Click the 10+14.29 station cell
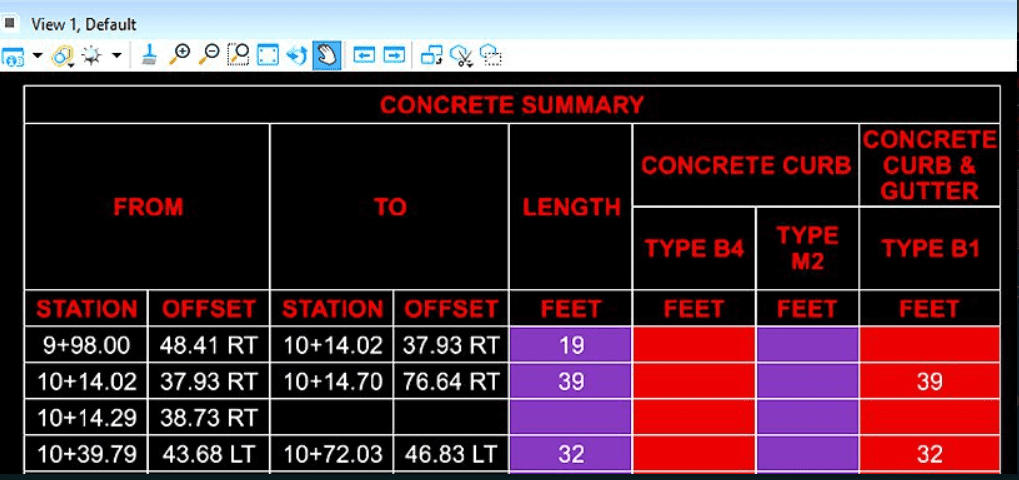Screen dimensions: 1019x480 coord(87,418)
